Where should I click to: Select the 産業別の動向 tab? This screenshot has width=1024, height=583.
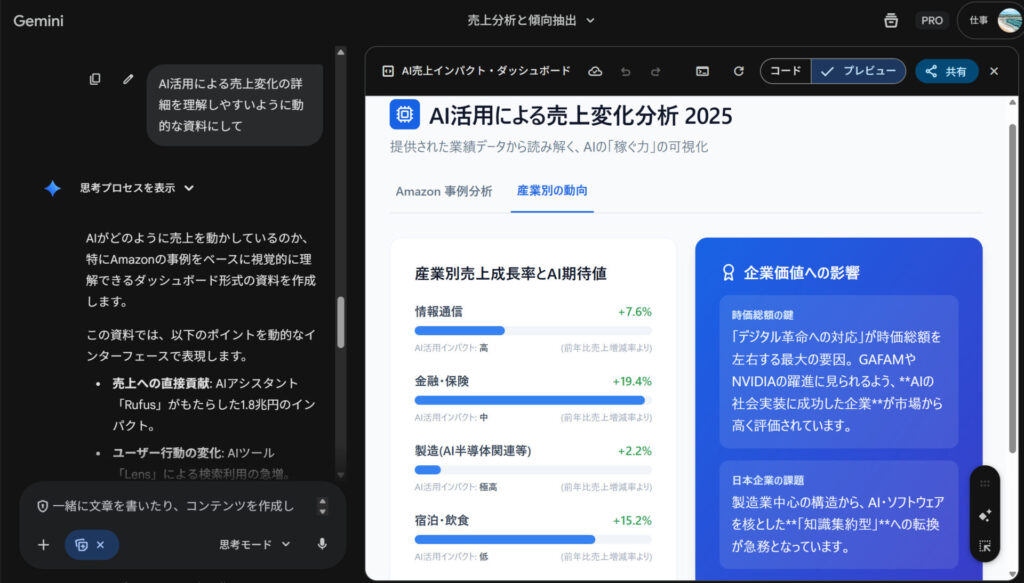point(552,191)
